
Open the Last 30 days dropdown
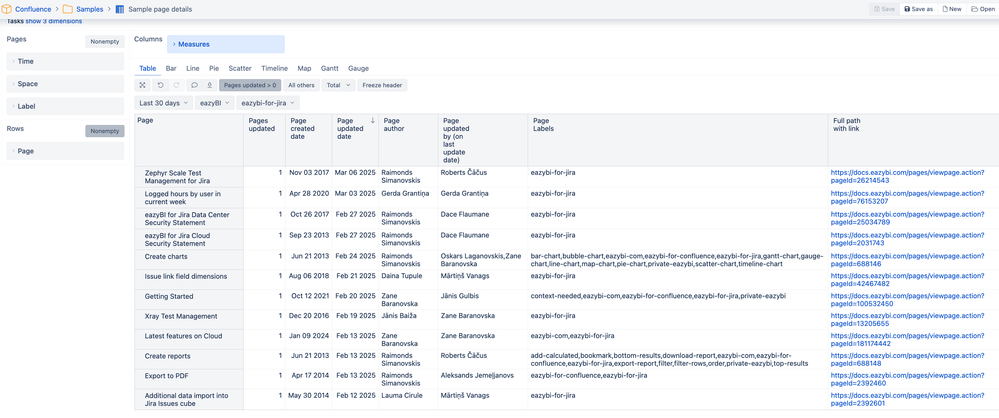point(164,103)
